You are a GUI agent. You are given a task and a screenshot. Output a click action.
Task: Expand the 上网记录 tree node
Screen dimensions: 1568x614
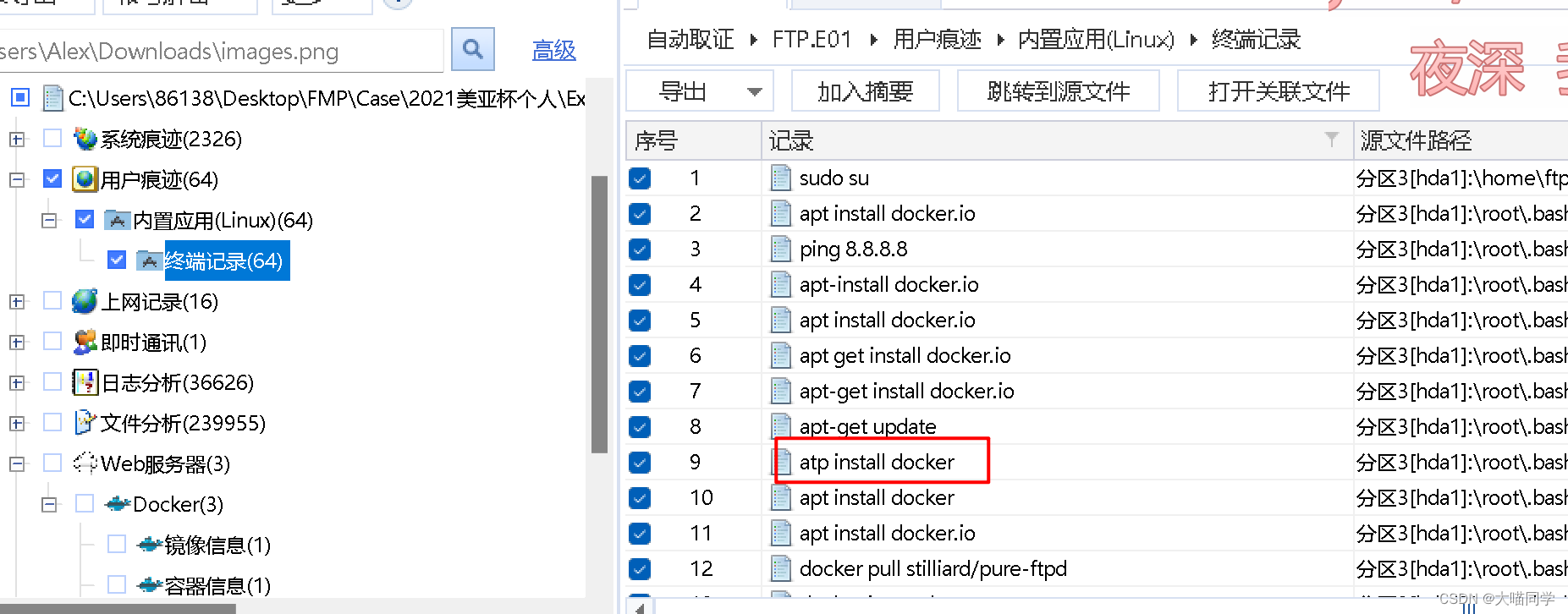pos(17,301)
